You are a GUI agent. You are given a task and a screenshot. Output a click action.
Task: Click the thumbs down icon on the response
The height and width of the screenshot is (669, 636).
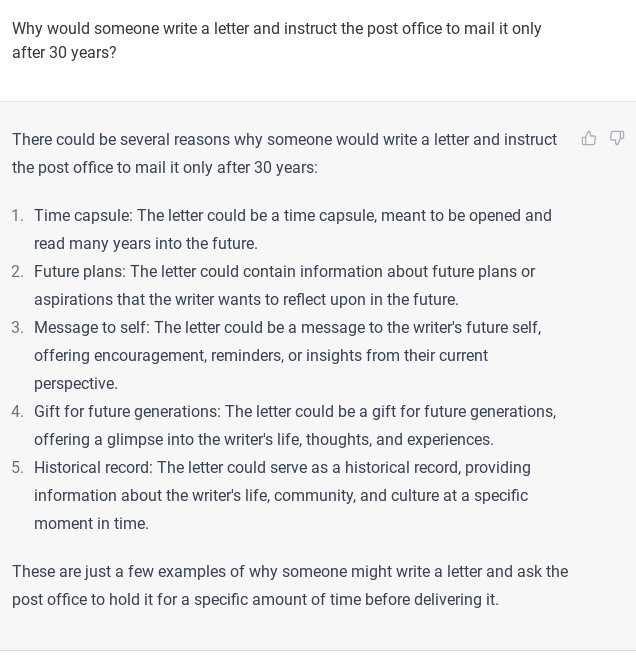coord(617,139)
